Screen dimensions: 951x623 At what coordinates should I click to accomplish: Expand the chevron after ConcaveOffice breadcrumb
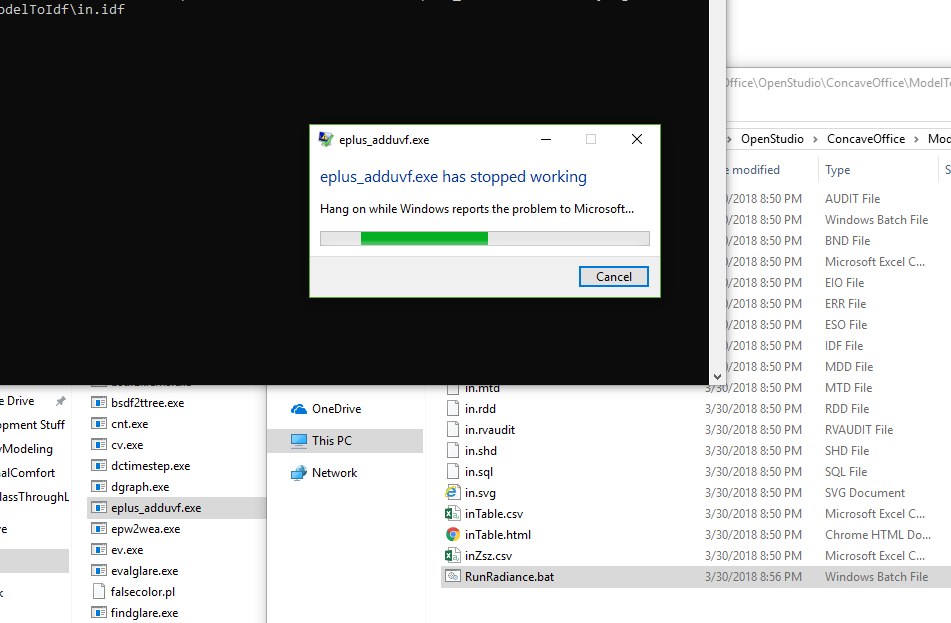(x=916, y=140)
